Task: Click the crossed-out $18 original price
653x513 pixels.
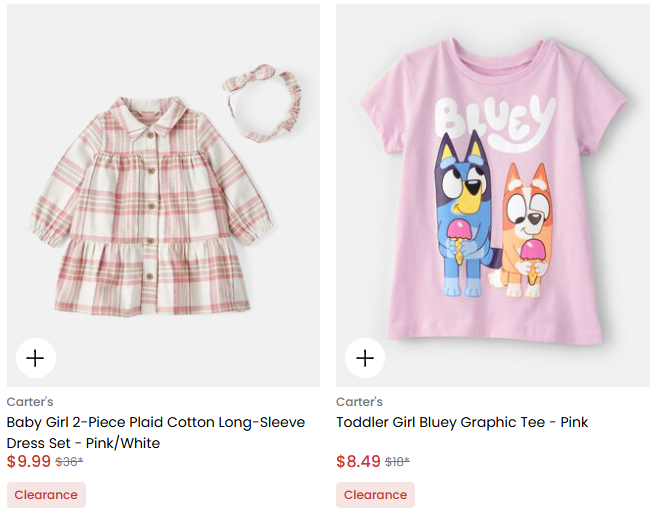Action: click(x=397, y=462)
